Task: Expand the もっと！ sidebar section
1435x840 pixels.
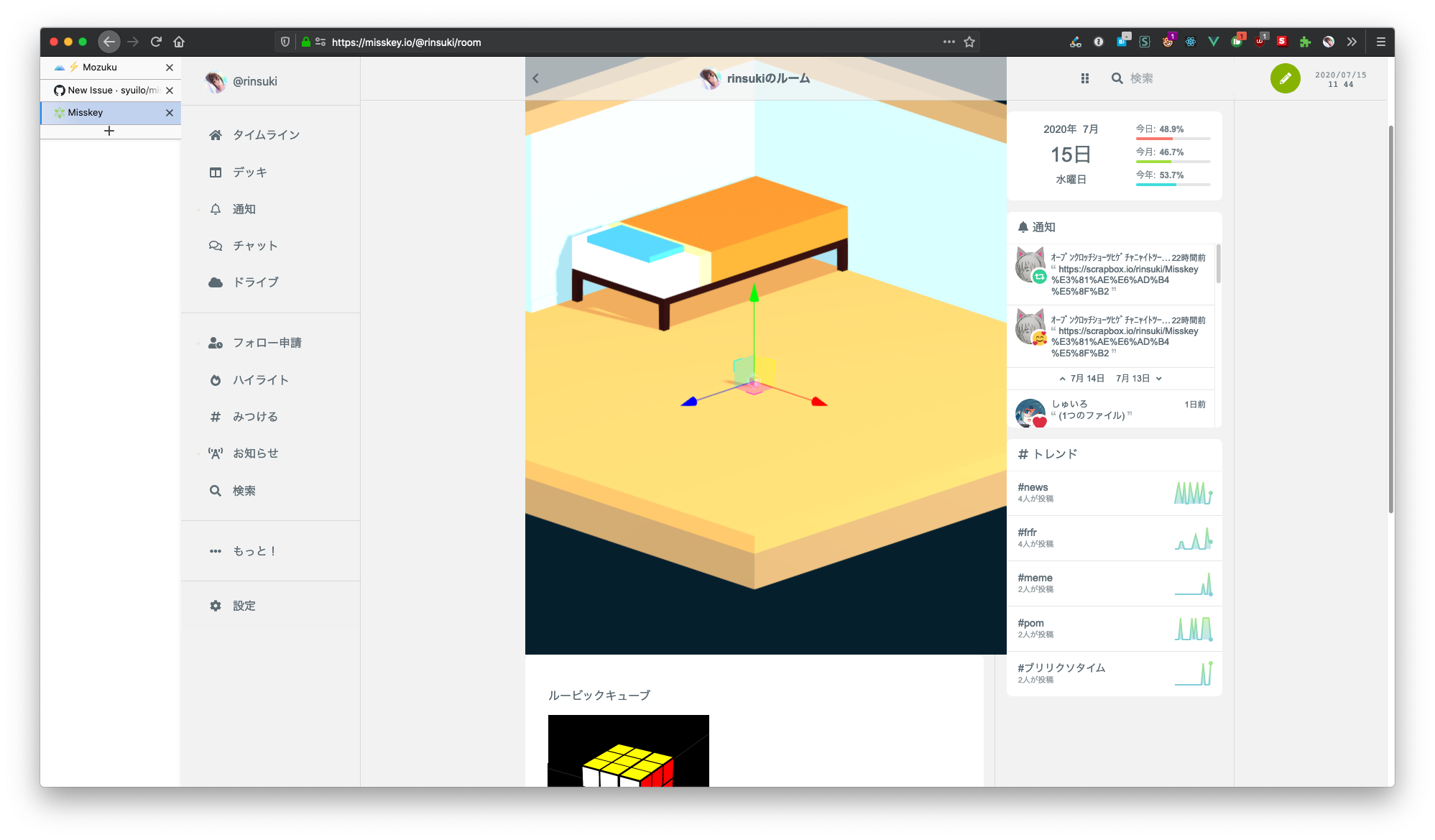Action: pyautogui.click(x=215, y=550)
